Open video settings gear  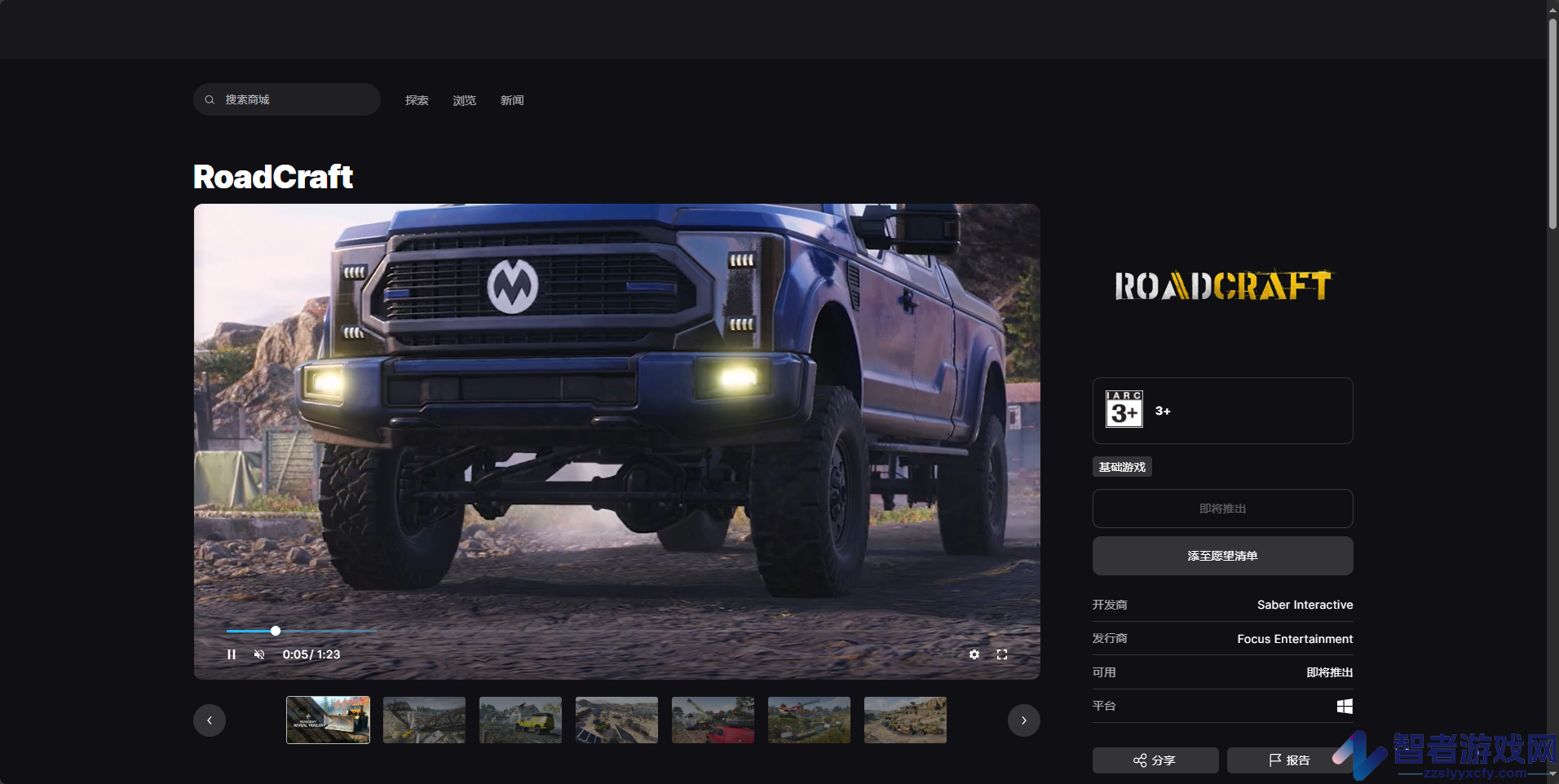(974, 654)
